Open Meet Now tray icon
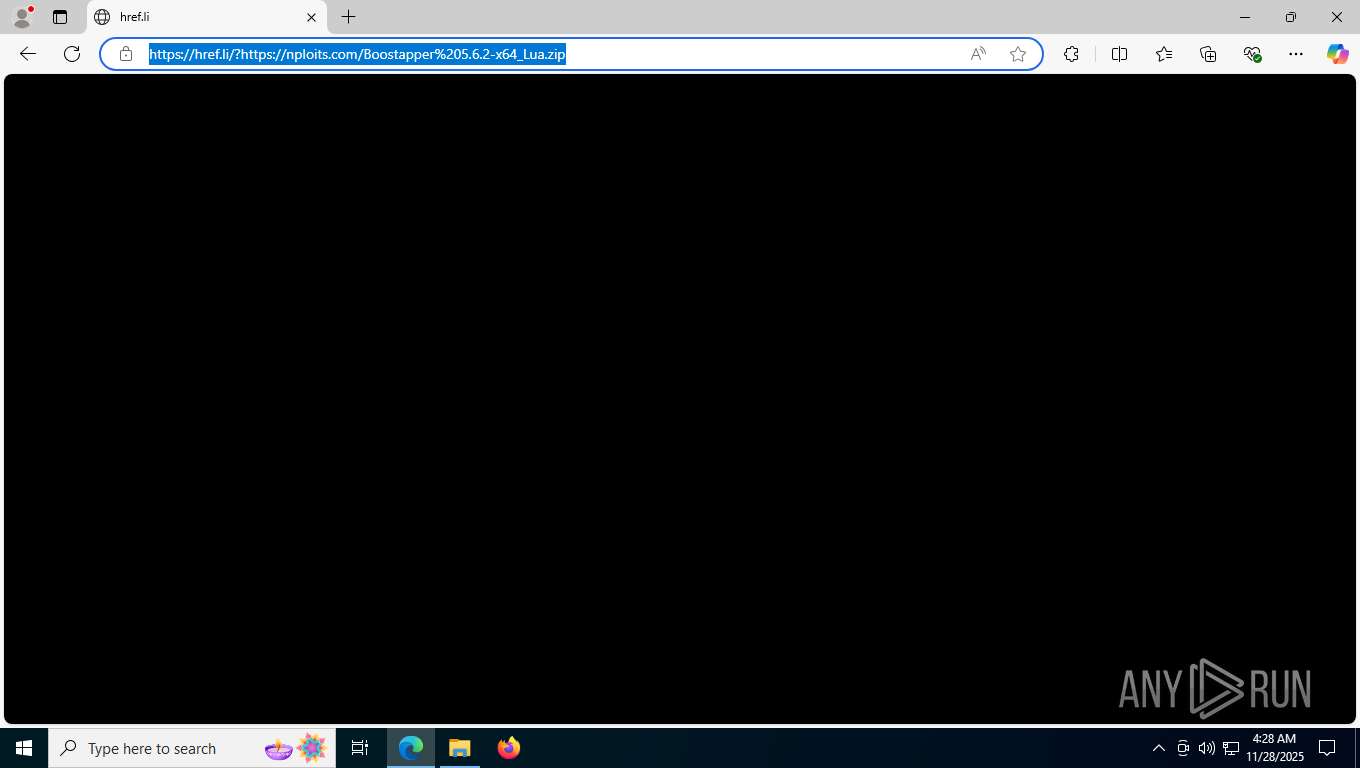The image size is (1360, 768). coord(1183,748)
